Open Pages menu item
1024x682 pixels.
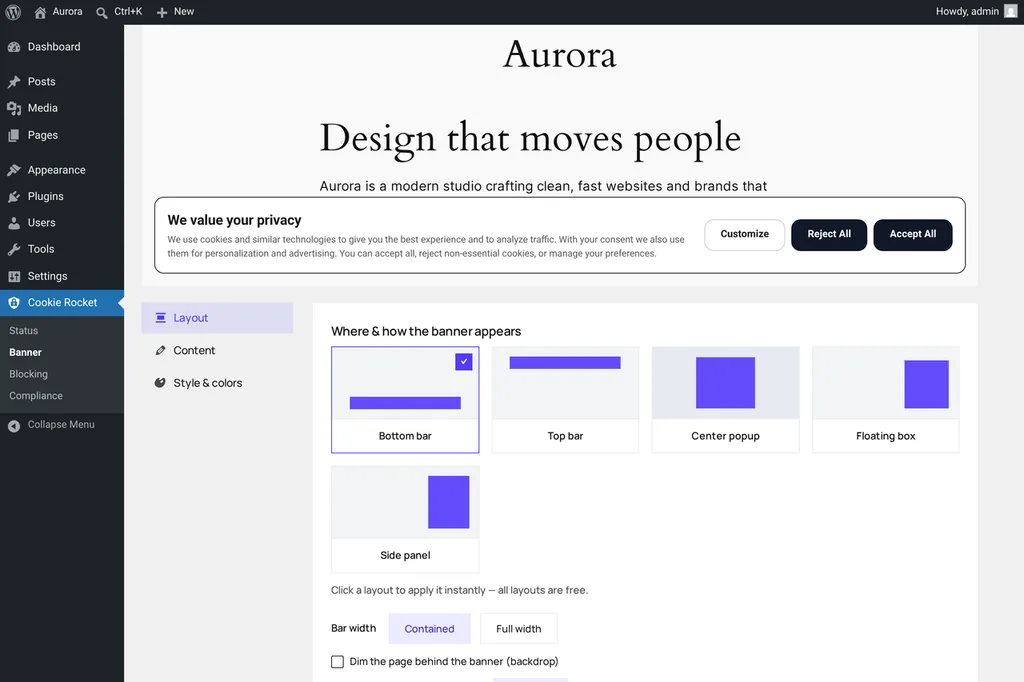coord(62,135)
